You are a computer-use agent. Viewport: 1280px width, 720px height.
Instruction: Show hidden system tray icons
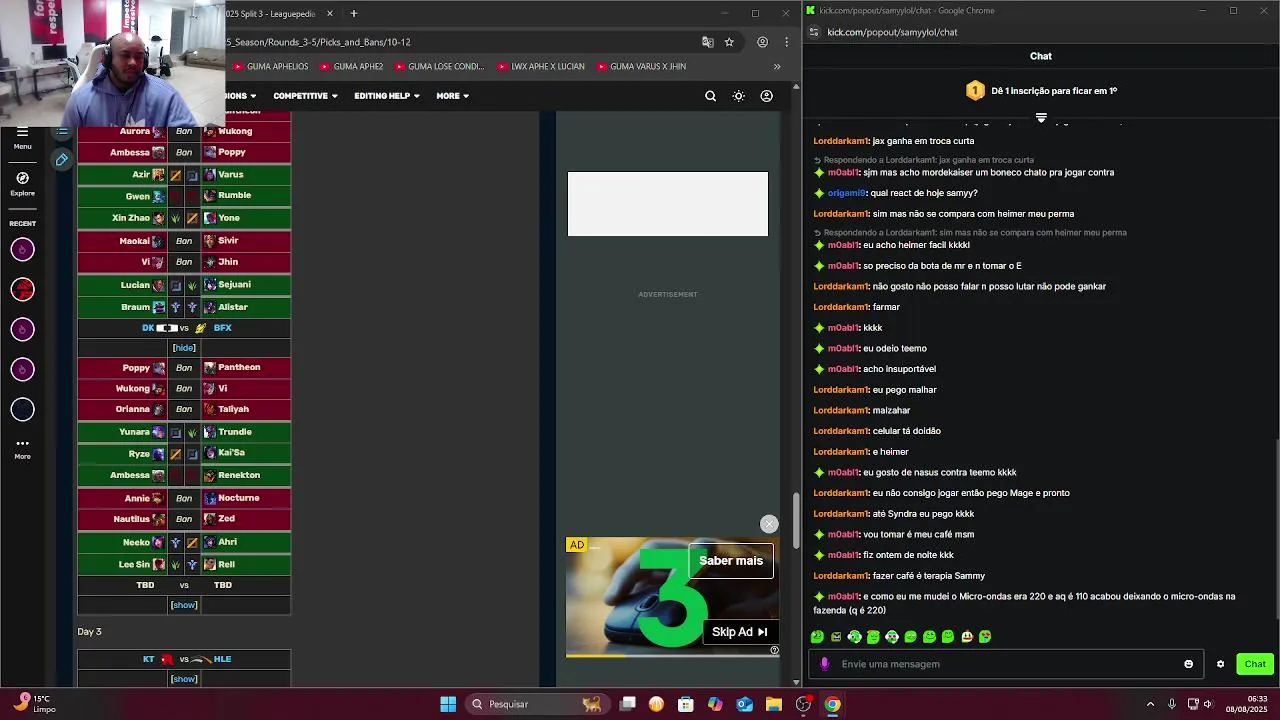(1150, 704)
